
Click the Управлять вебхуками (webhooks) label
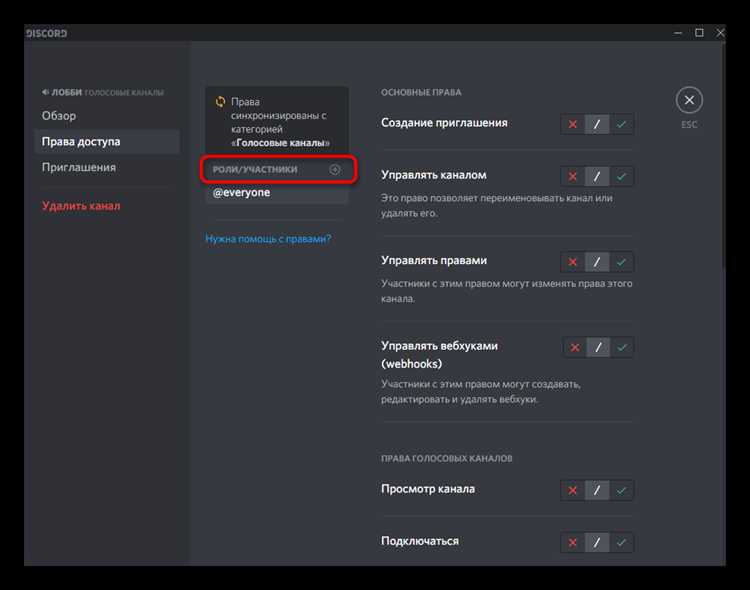point(439,355)
